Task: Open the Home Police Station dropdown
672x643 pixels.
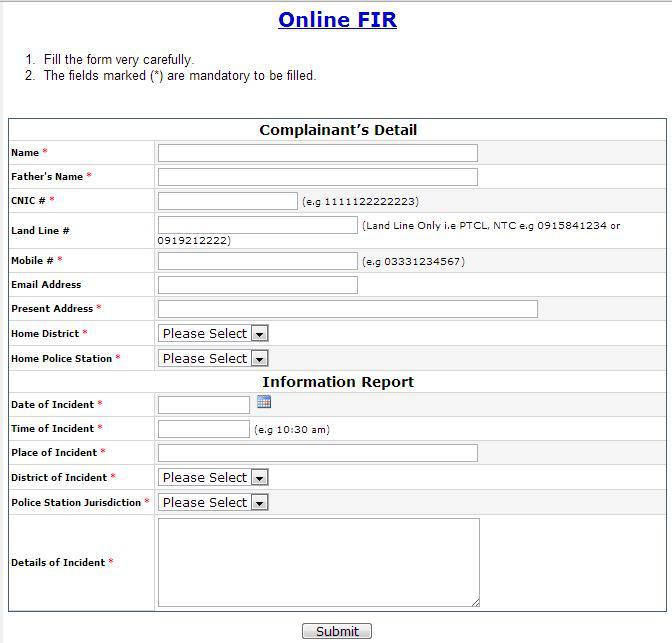Action: pos(213,358)
